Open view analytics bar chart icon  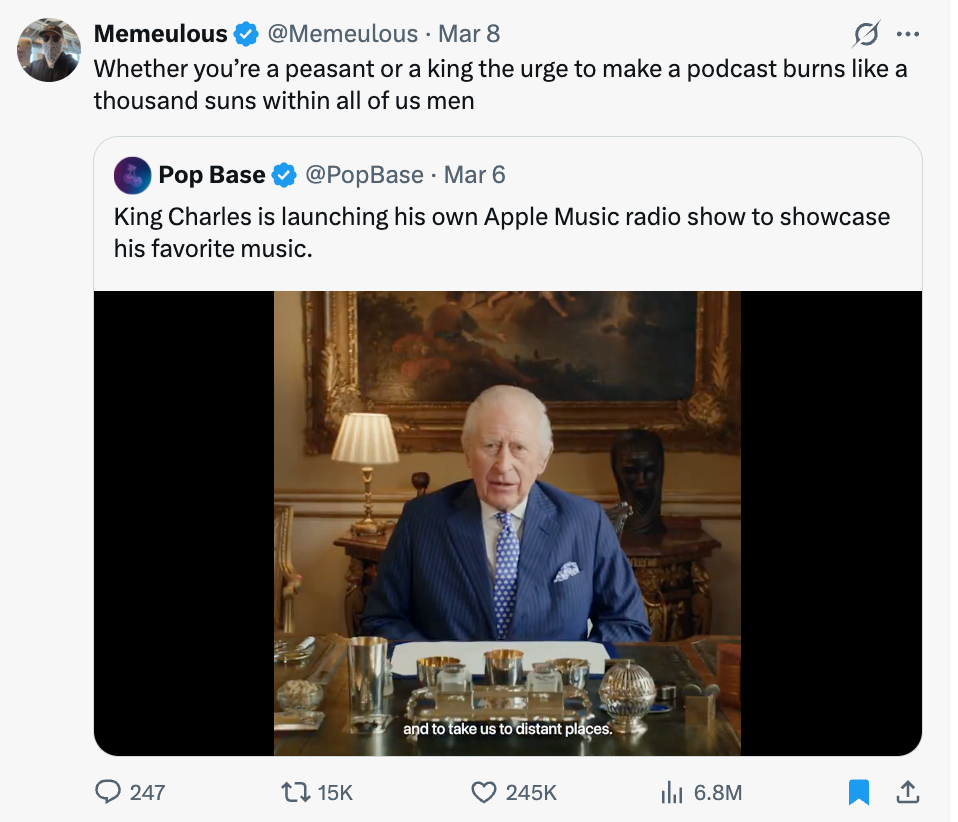670,792
